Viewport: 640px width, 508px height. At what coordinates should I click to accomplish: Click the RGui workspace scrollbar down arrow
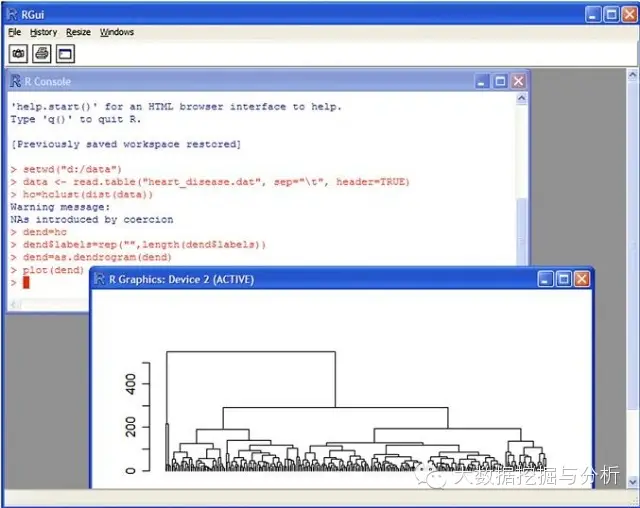[632, 482]
